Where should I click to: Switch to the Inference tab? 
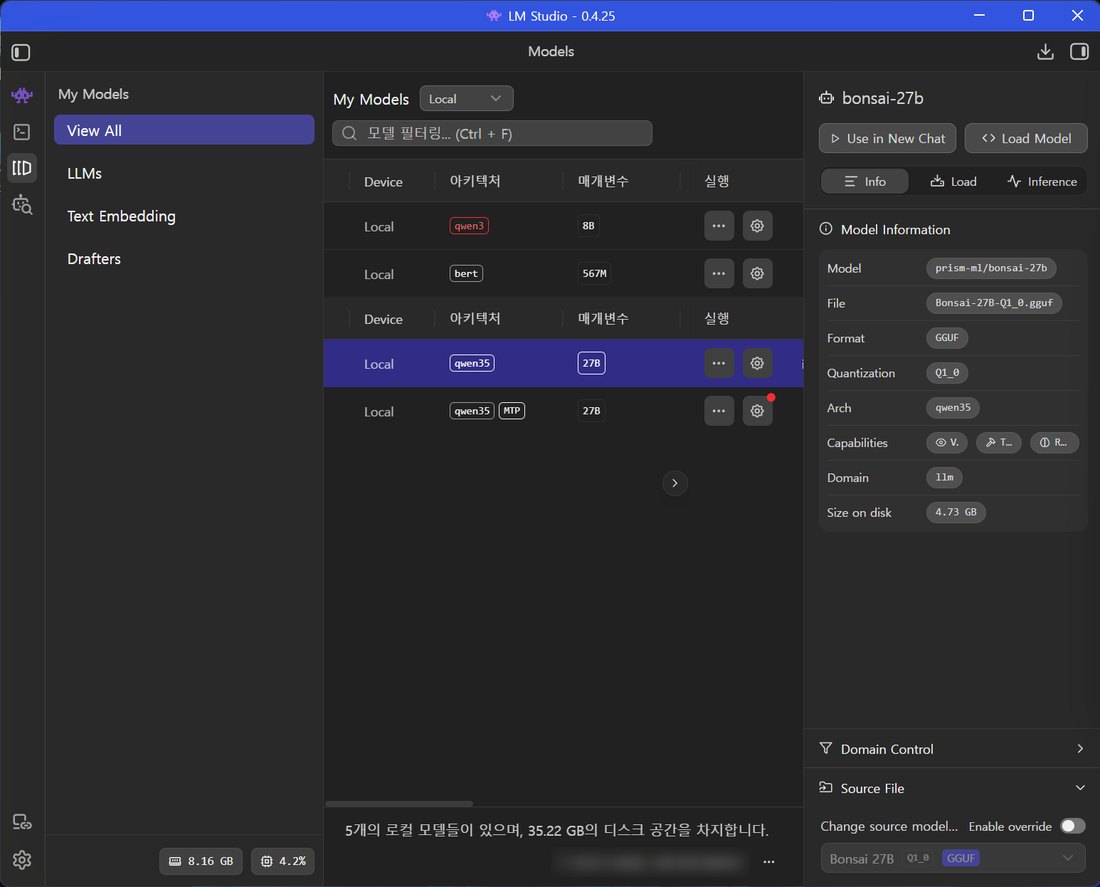pyautogui.click(x=1042, y=182)
